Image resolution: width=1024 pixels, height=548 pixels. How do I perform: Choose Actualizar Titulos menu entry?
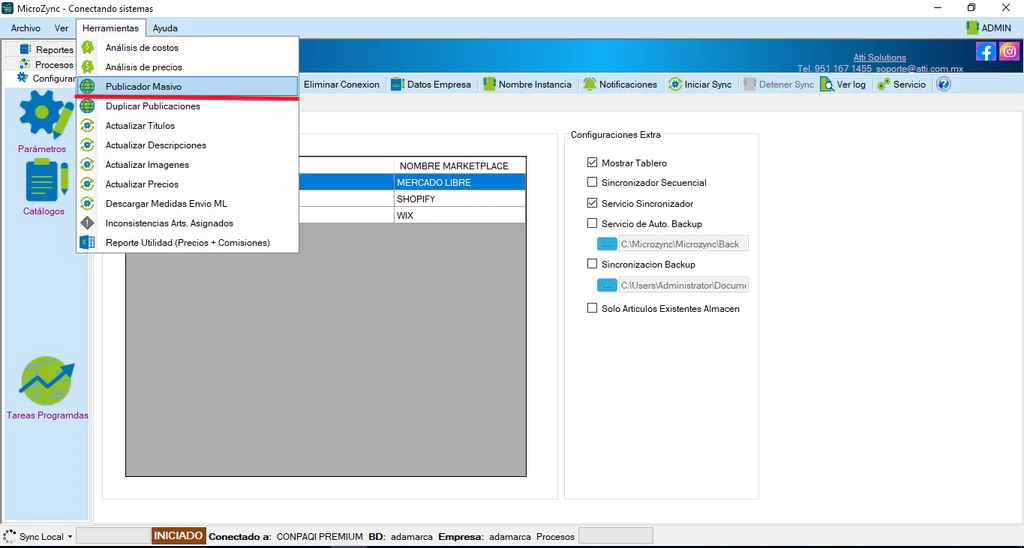point(187,125)
